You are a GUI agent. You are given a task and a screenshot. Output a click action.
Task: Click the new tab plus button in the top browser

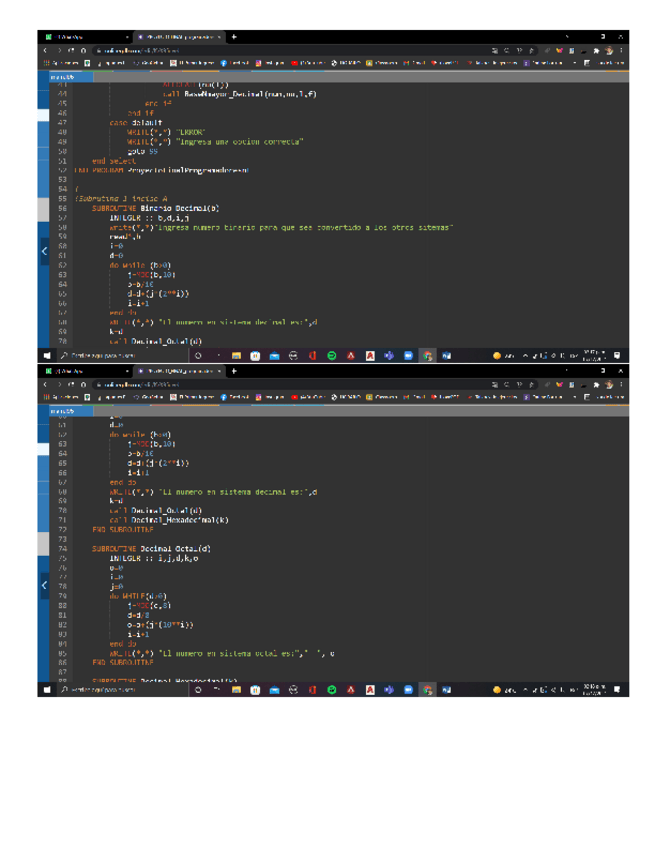[234, 36]
